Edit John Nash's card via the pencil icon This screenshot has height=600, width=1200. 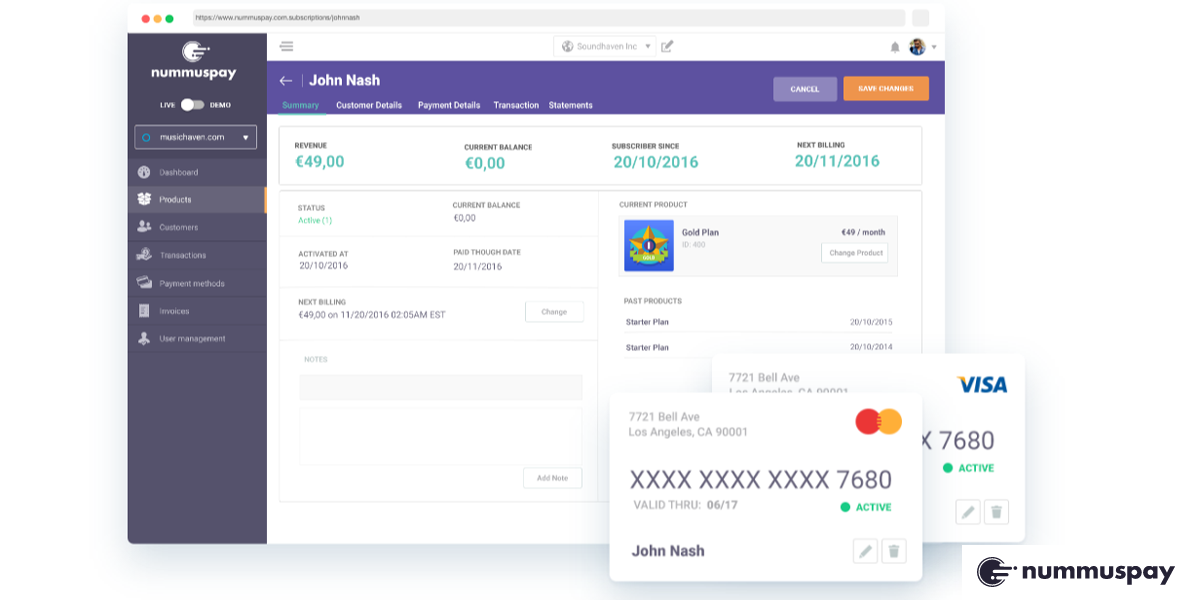tap(865, 550)
